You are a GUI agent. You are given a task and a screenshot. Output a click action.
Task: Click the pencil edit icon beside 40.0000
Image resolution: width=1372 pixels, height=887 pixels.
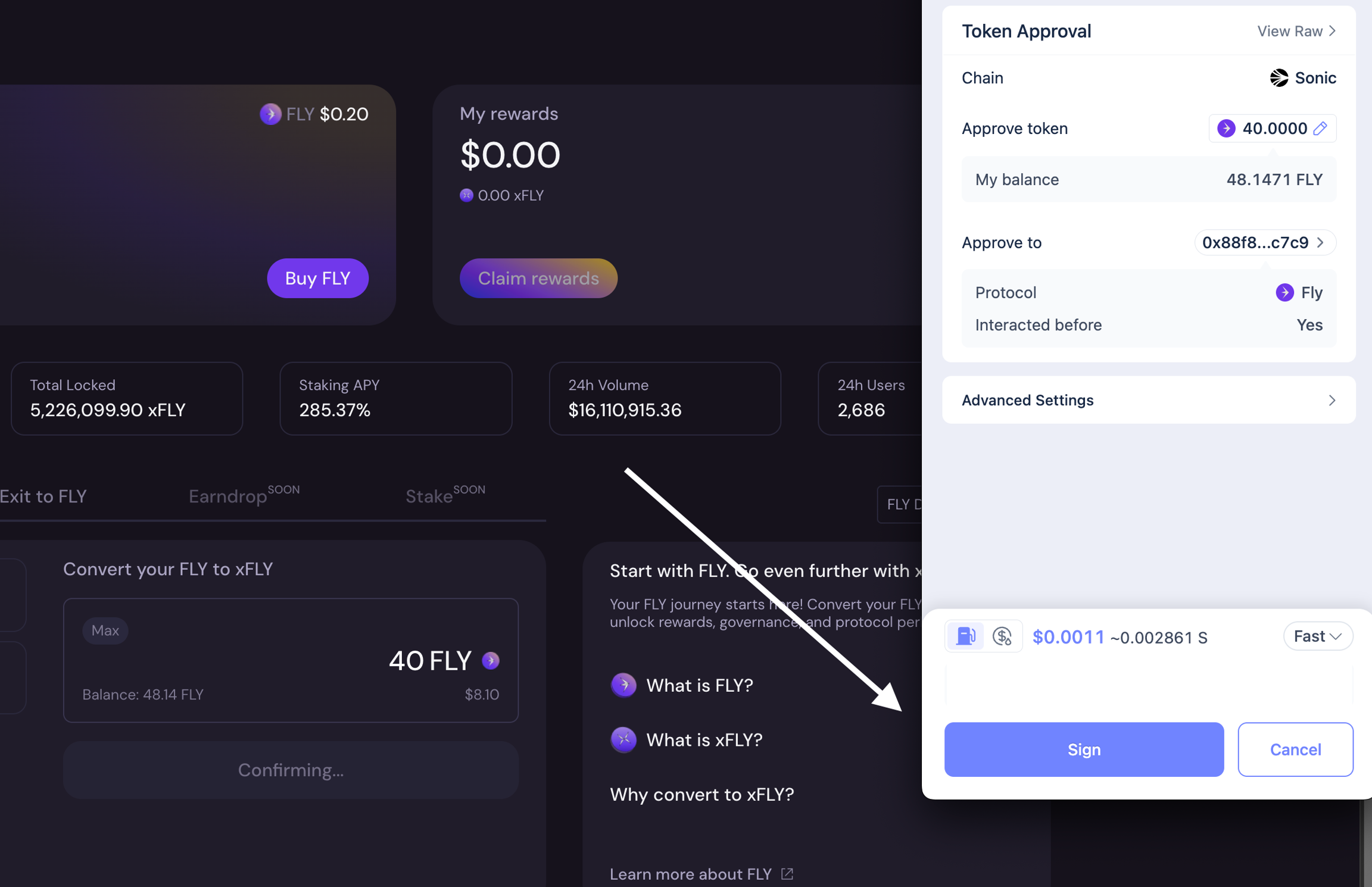1320,128
